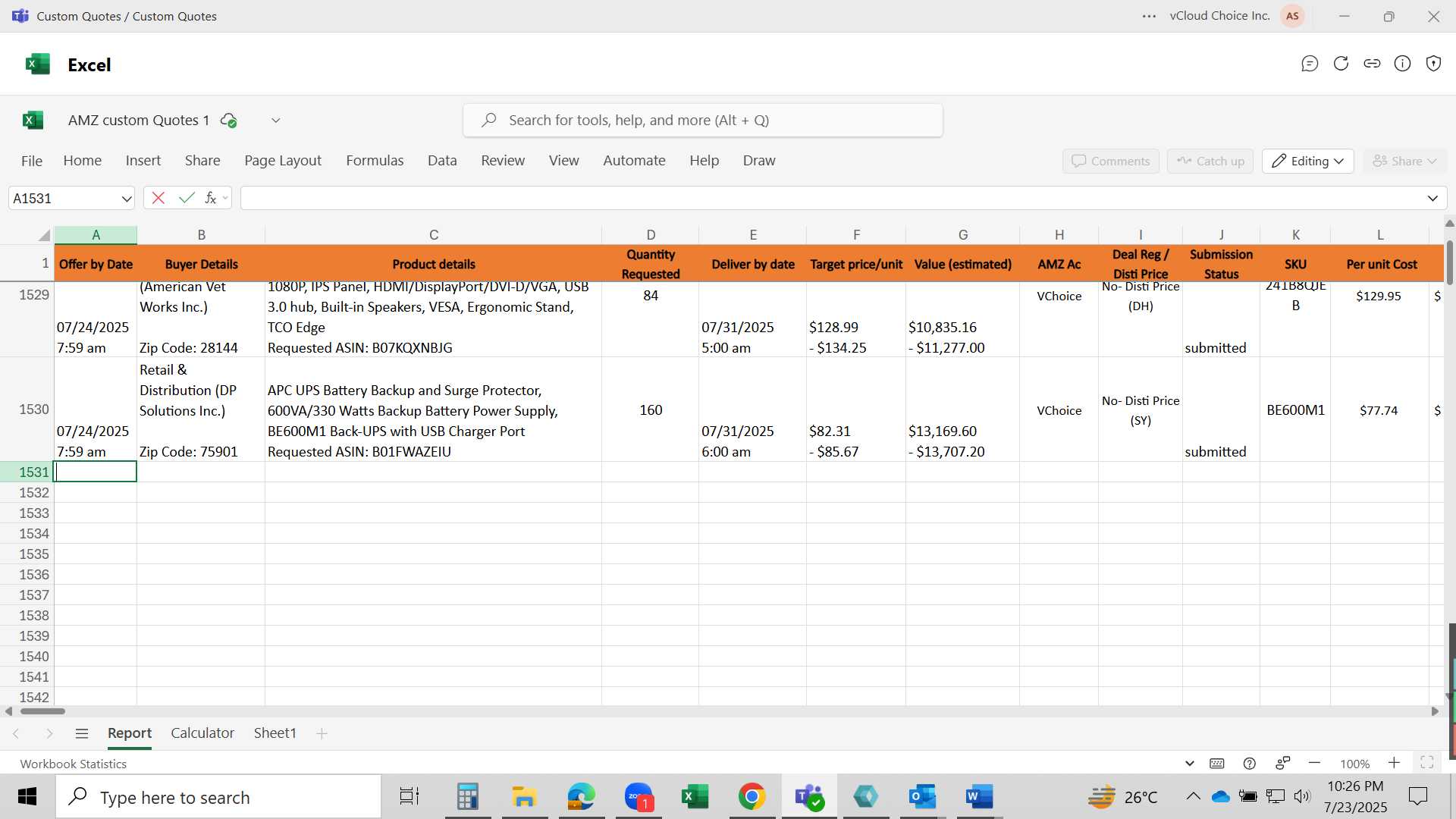1456x819 pixels.
Task: Cancel formula entry with the X icon
Action: point(158,198)
